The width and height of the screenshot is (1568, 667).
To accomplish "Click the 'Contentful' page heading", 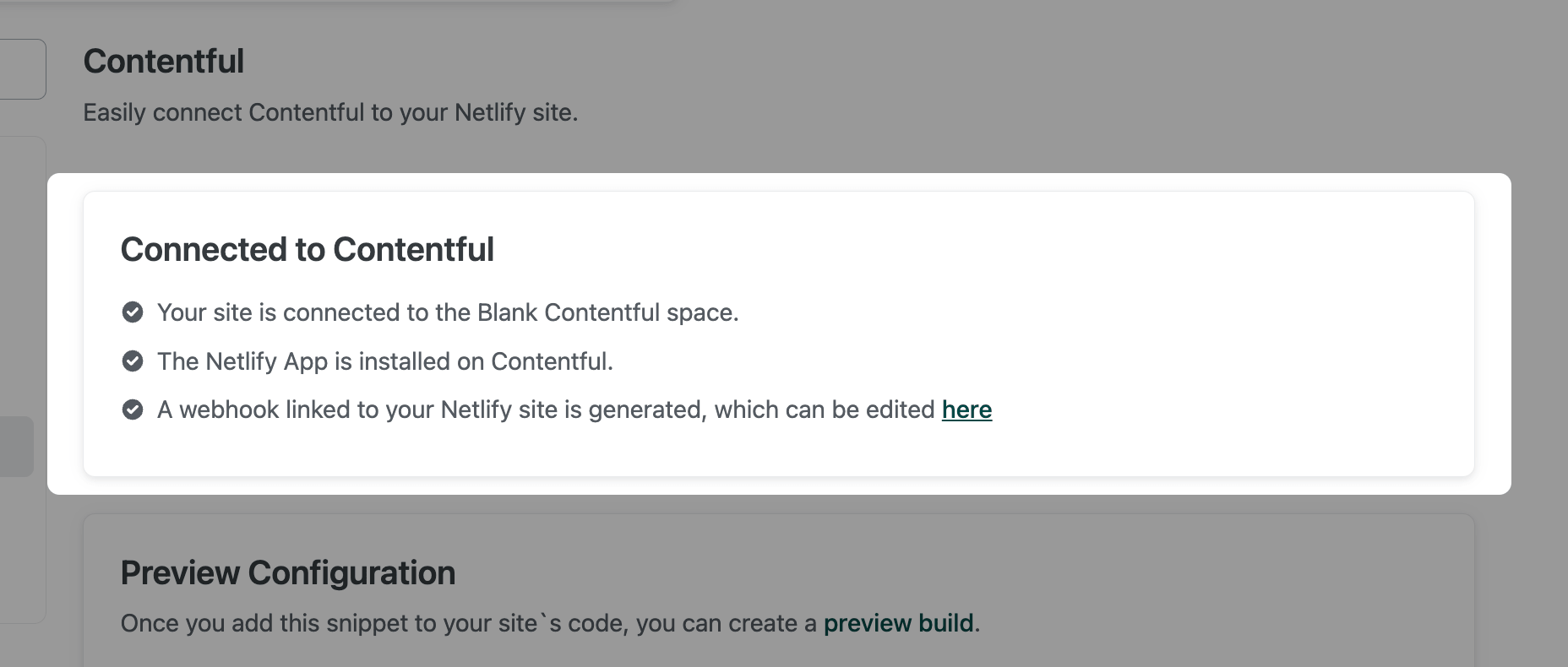I will 164,62.
